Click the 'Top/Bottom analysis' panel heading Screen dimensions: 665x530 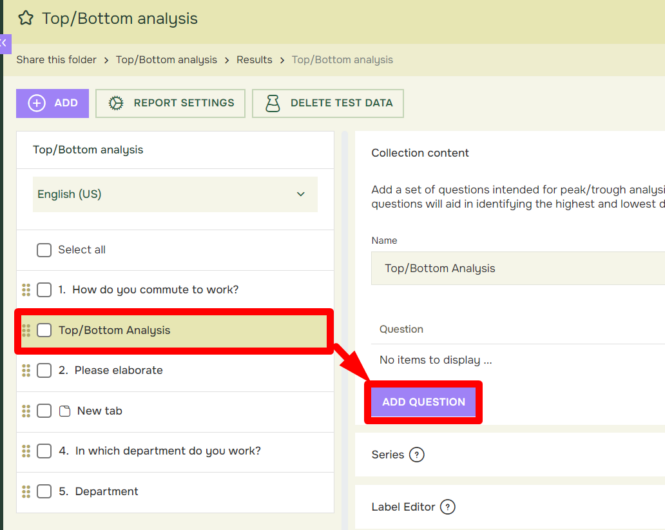pos(88,150)
